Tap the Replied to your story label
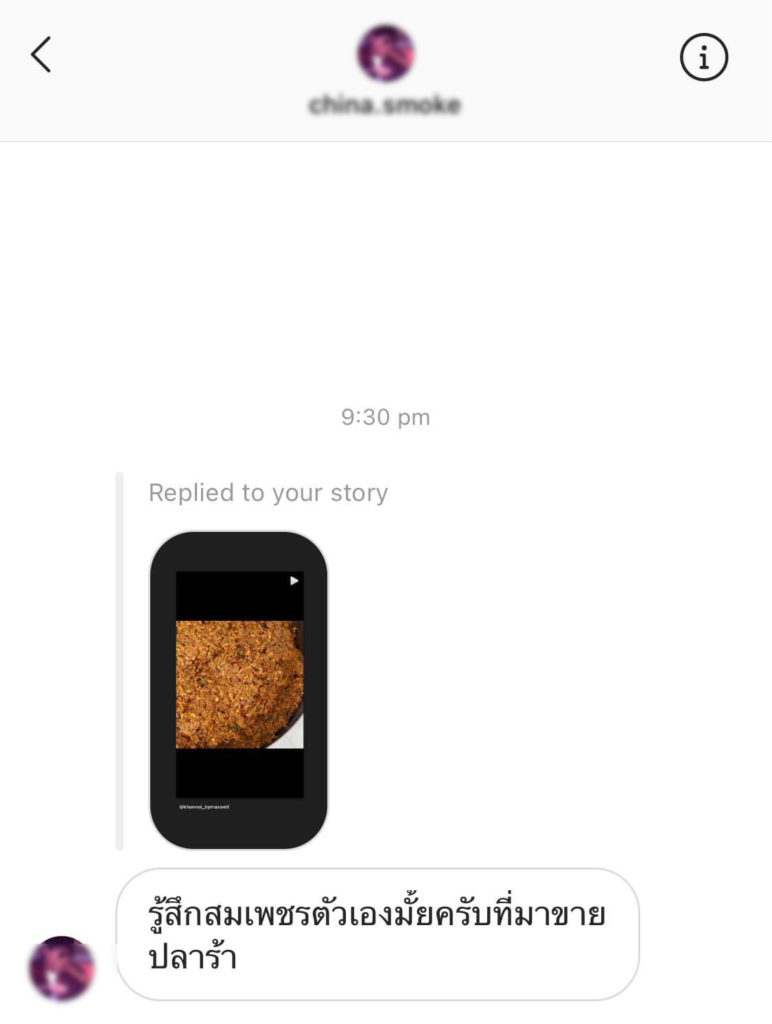772x1024 pixels. [x=268, y=493]
